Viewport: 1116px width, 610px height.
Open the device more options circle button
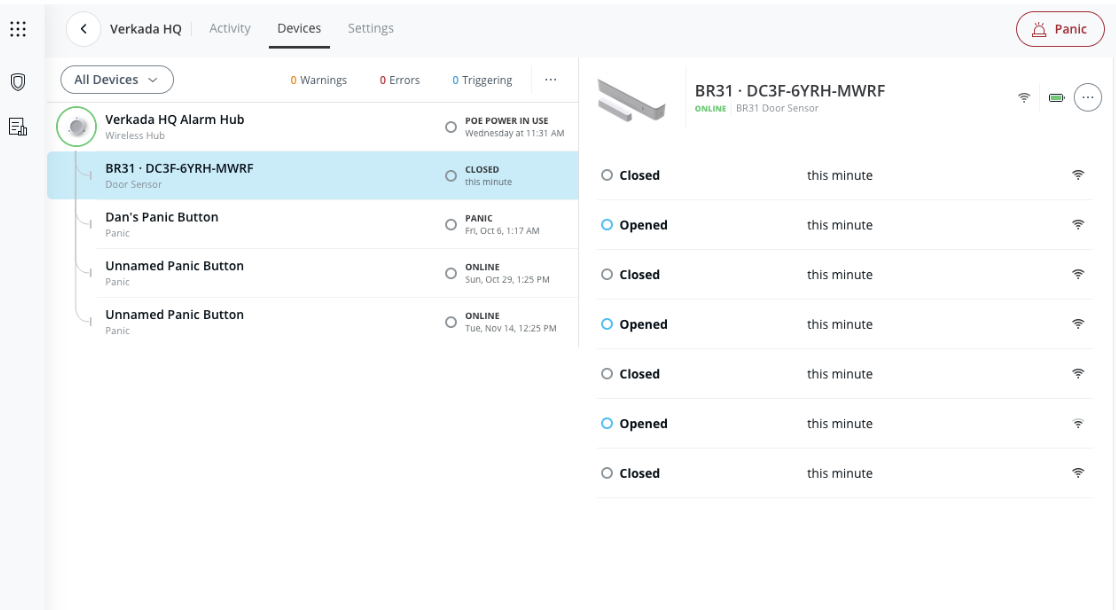tap(1087, 97)
